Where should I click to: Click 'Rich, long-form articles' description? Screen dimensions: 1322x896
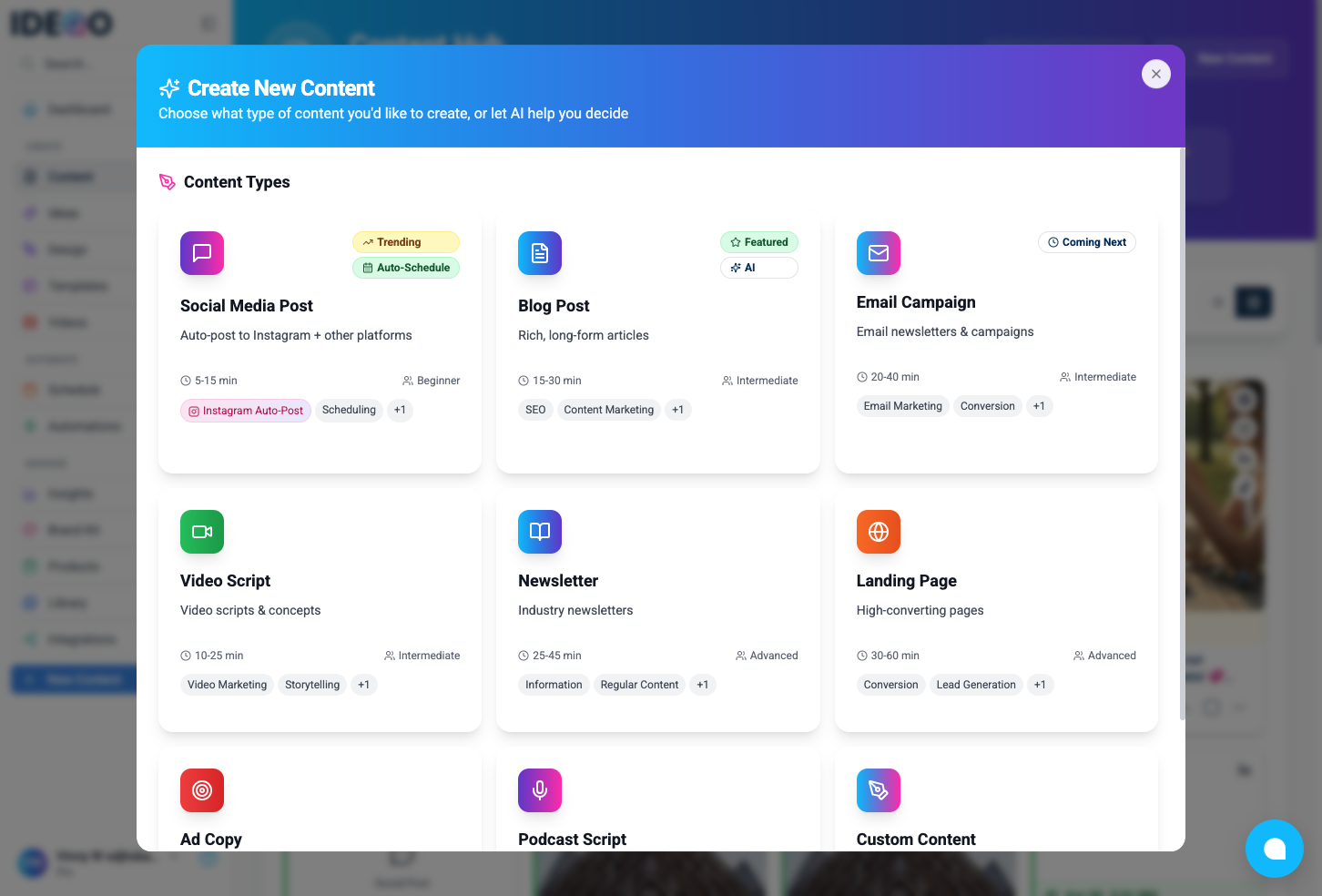point(584,335)
